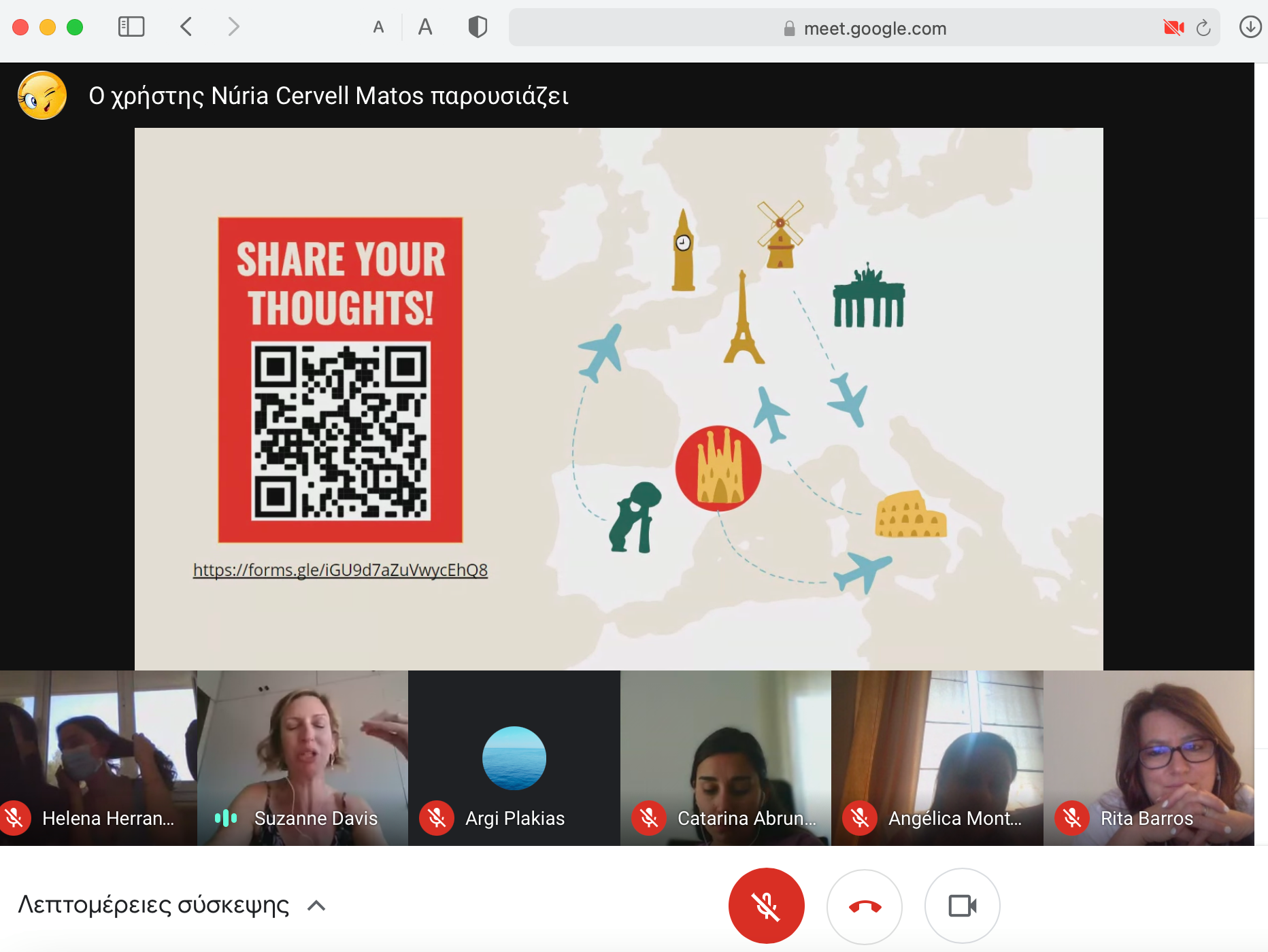
Task: Go back with the Safari back arrow
Action: (186, 27)
